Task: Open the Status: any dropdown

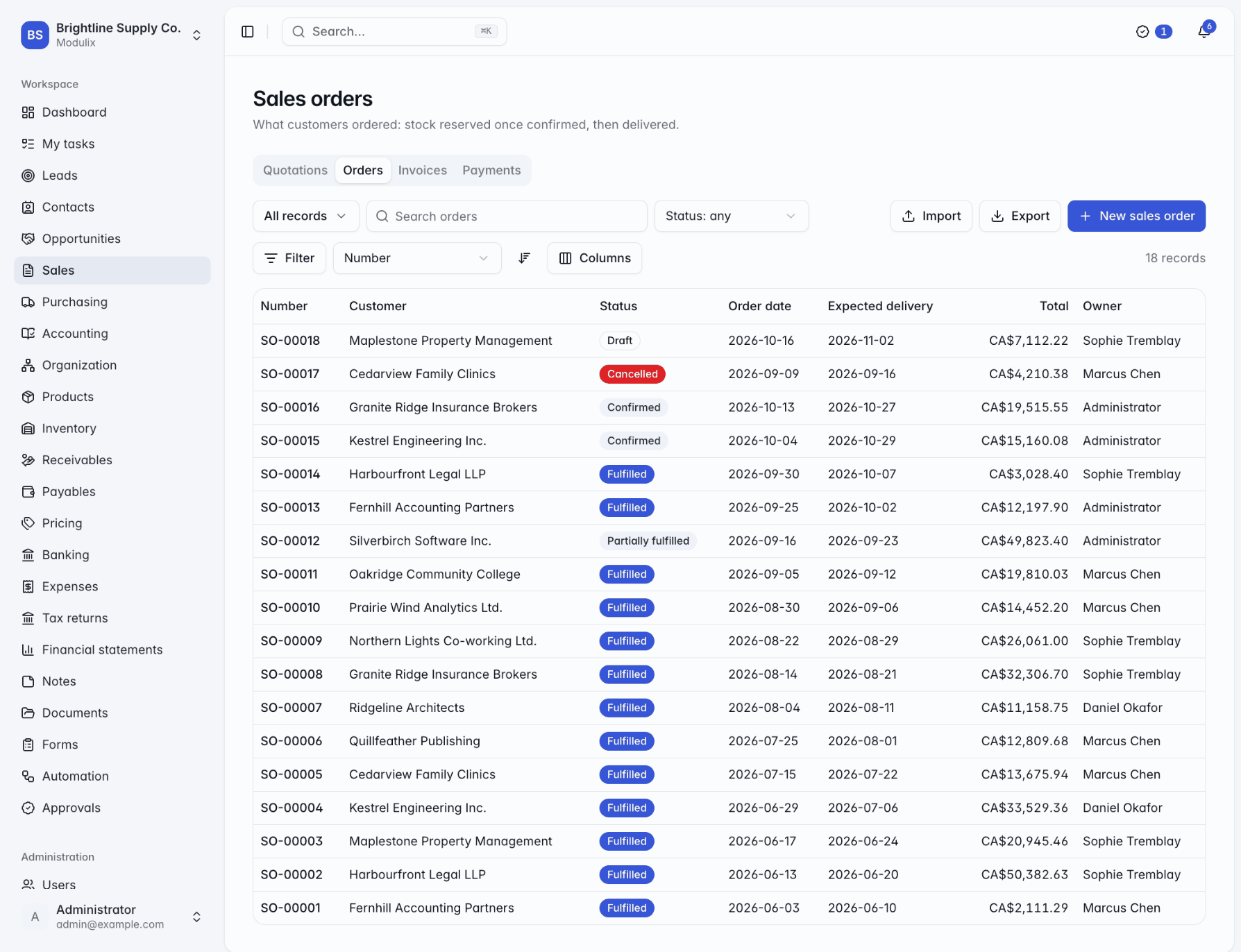Action: tap(731, 216)
